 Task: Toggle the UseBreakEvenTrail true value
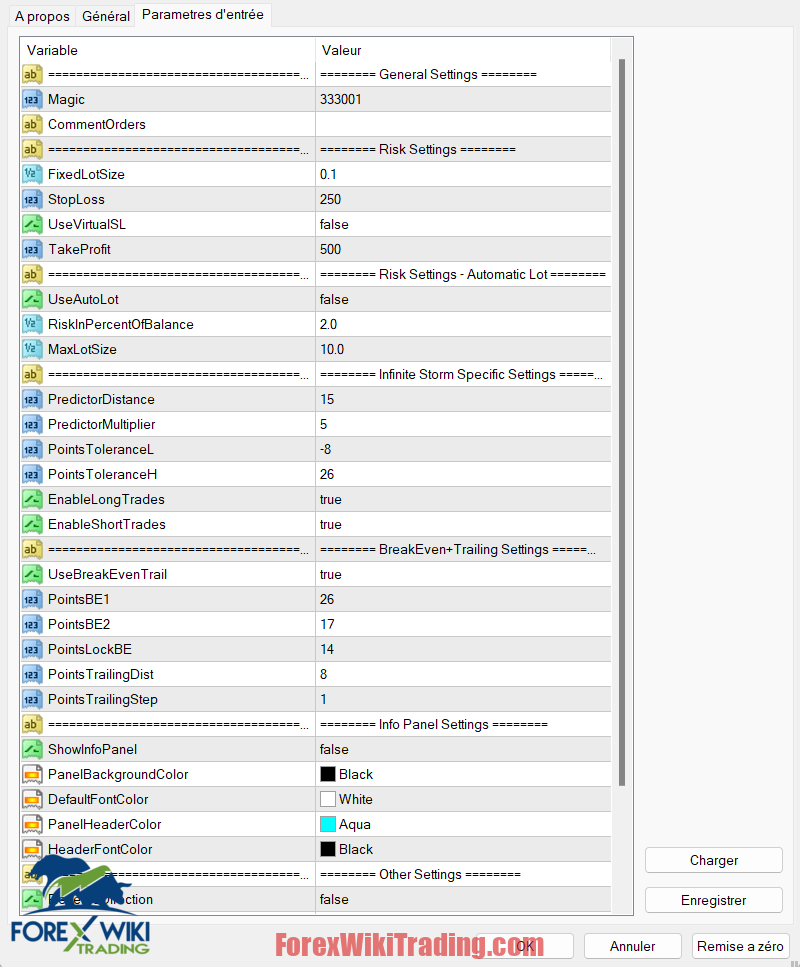463,574
